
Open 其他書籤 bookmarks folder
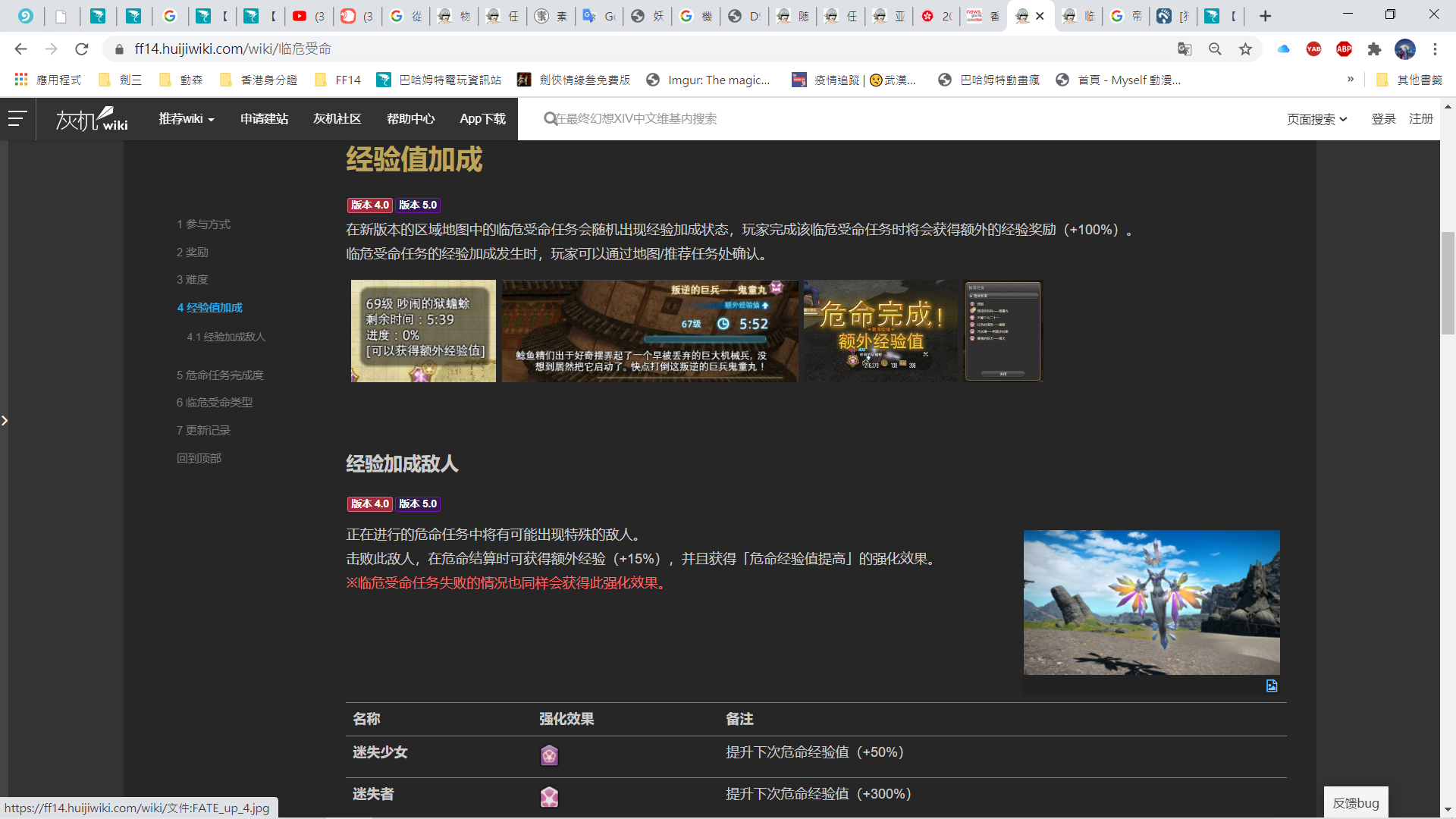(x=1409, y=80)
